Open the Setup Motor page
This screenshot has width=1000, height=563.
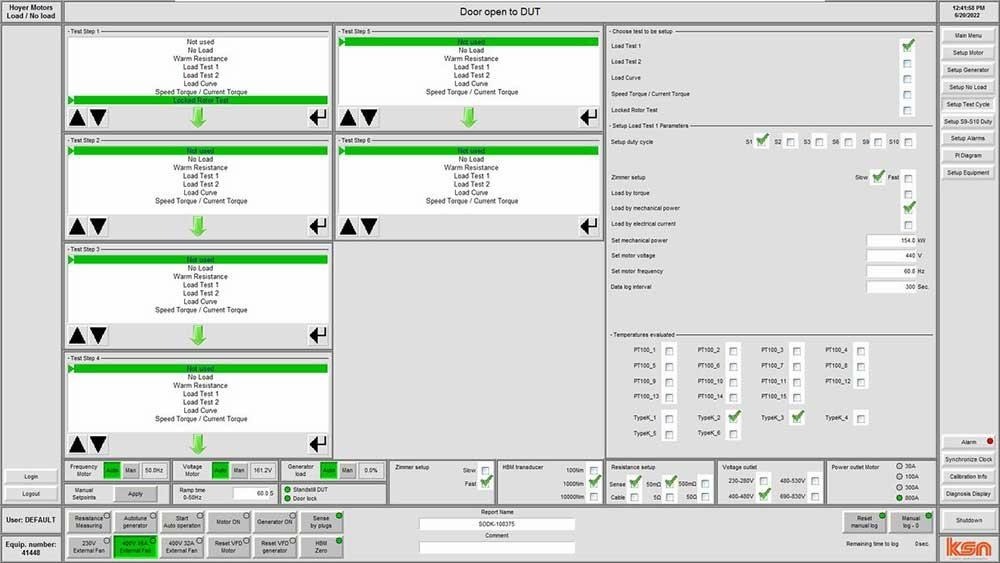(x=968, y=53)
